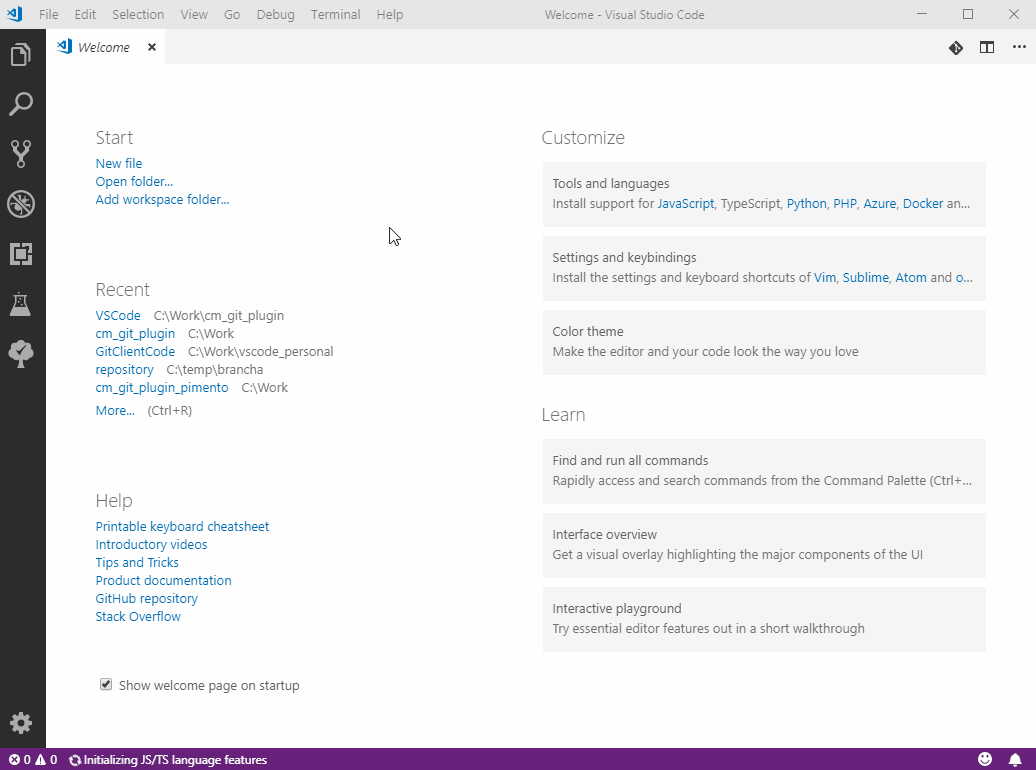Open the editor More Actions ellipsis

click(x=1019, y=47)
